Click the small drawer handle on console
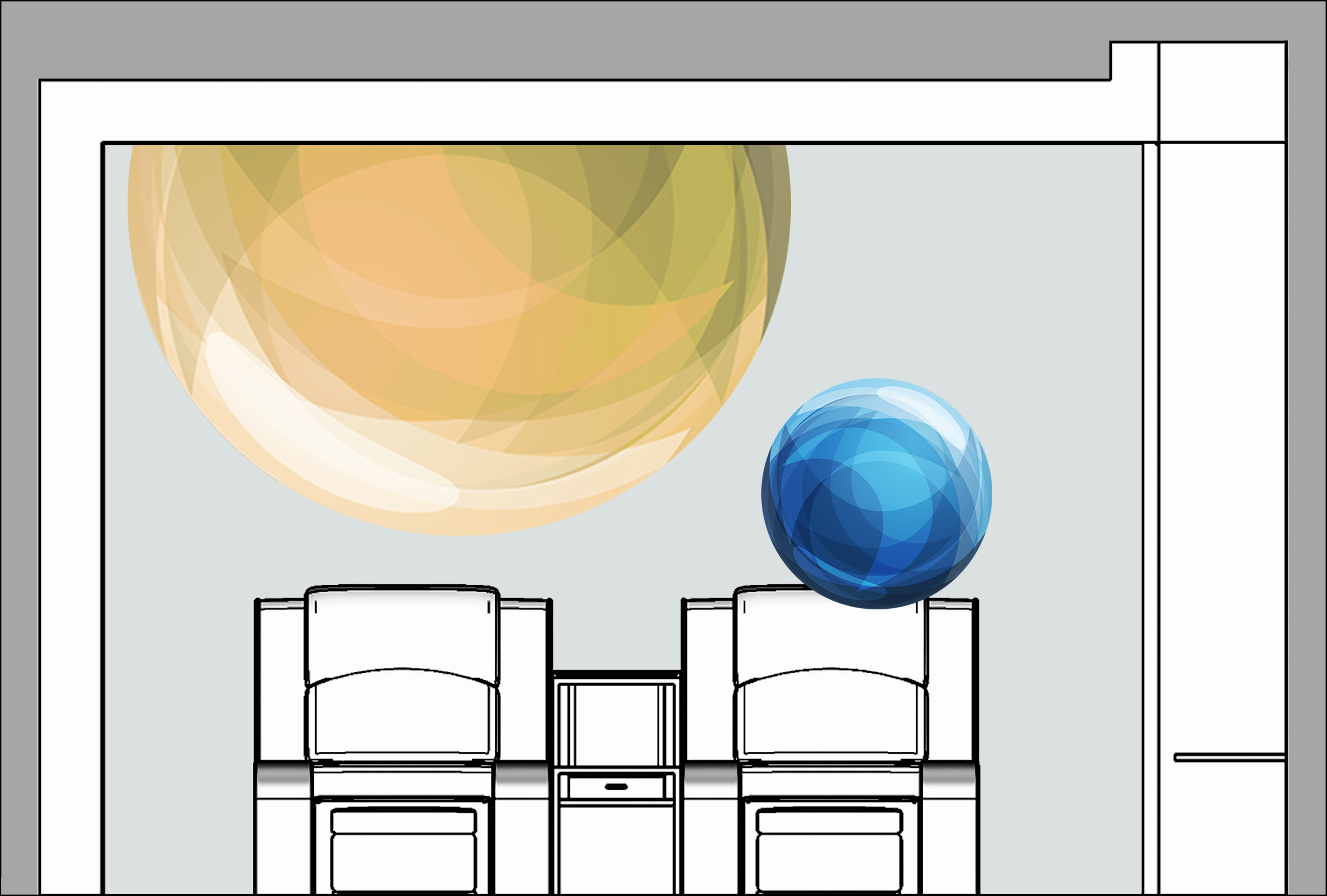This screenshot has width=1327, height=896. [616, 787]
